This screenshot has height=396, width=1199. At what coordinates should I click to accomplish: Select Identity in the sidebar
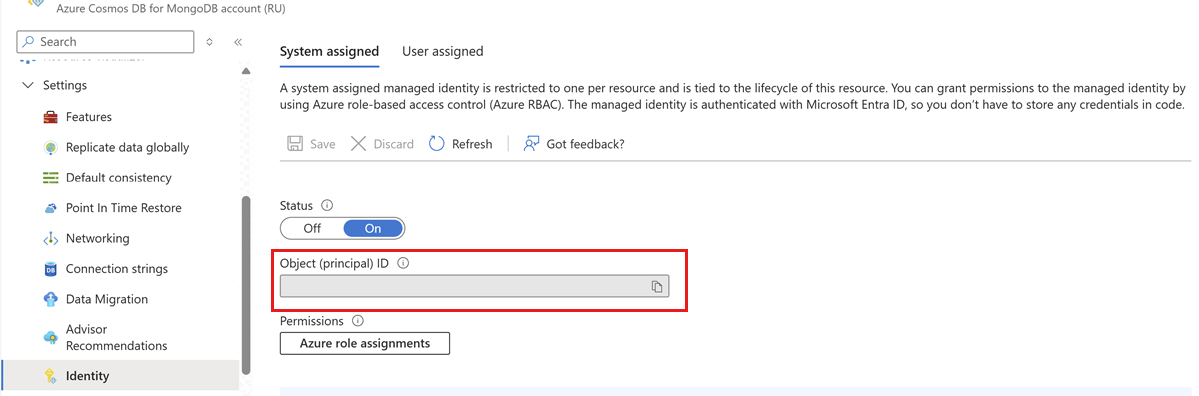[121, 375]
